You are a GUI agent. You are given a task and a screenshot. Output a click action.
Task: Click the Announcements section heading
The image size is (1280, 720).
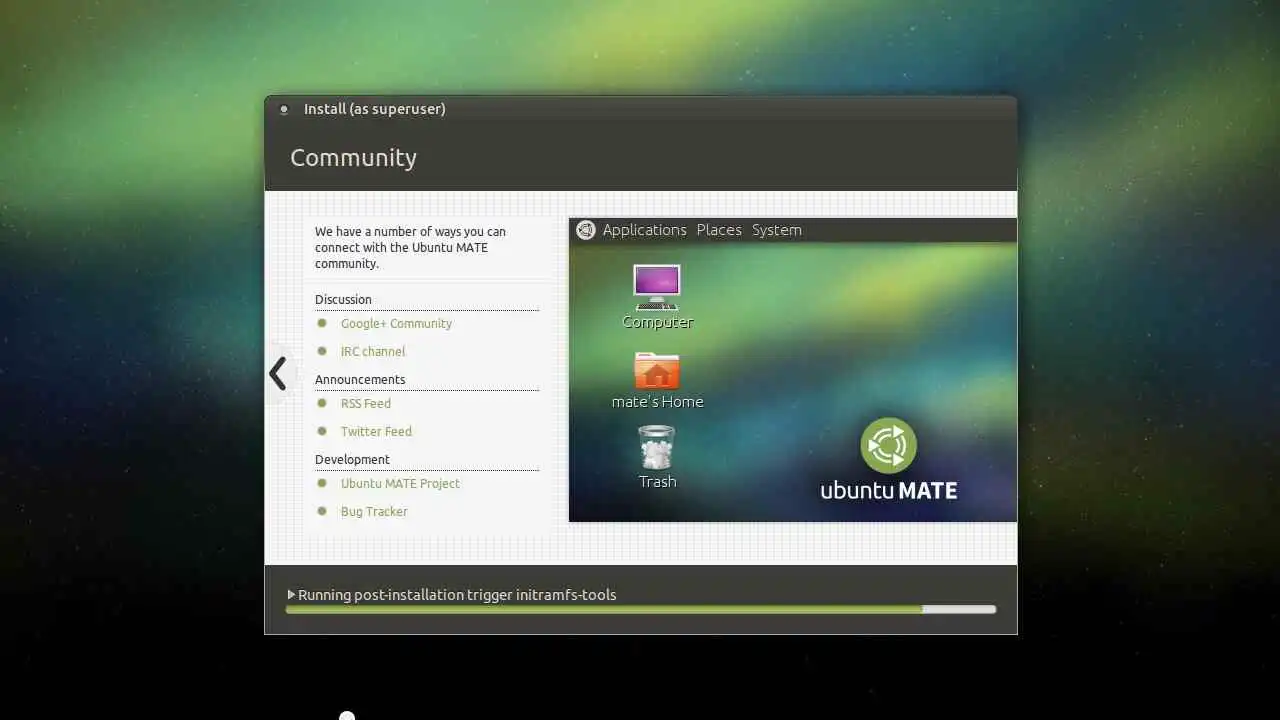pos(360,380)
